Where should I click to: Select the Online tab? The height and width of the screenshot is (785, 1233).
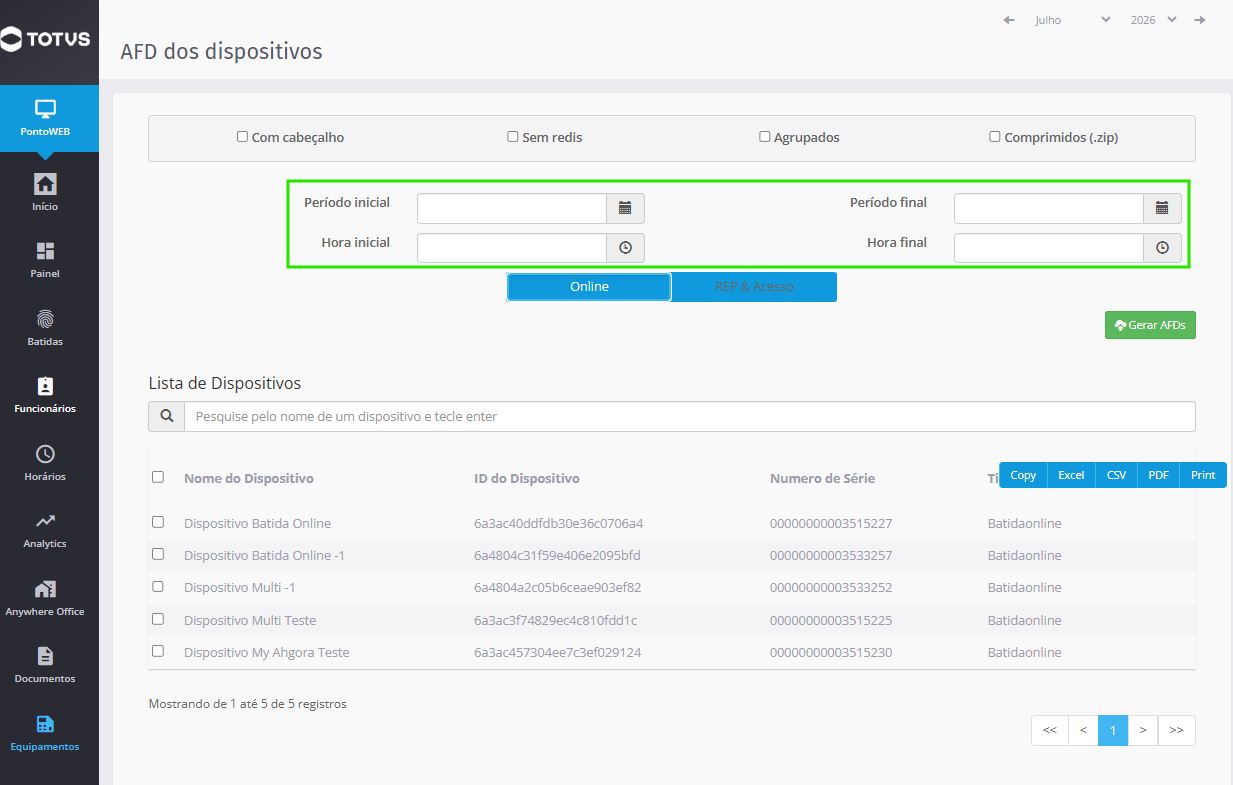tap(589, 287)
